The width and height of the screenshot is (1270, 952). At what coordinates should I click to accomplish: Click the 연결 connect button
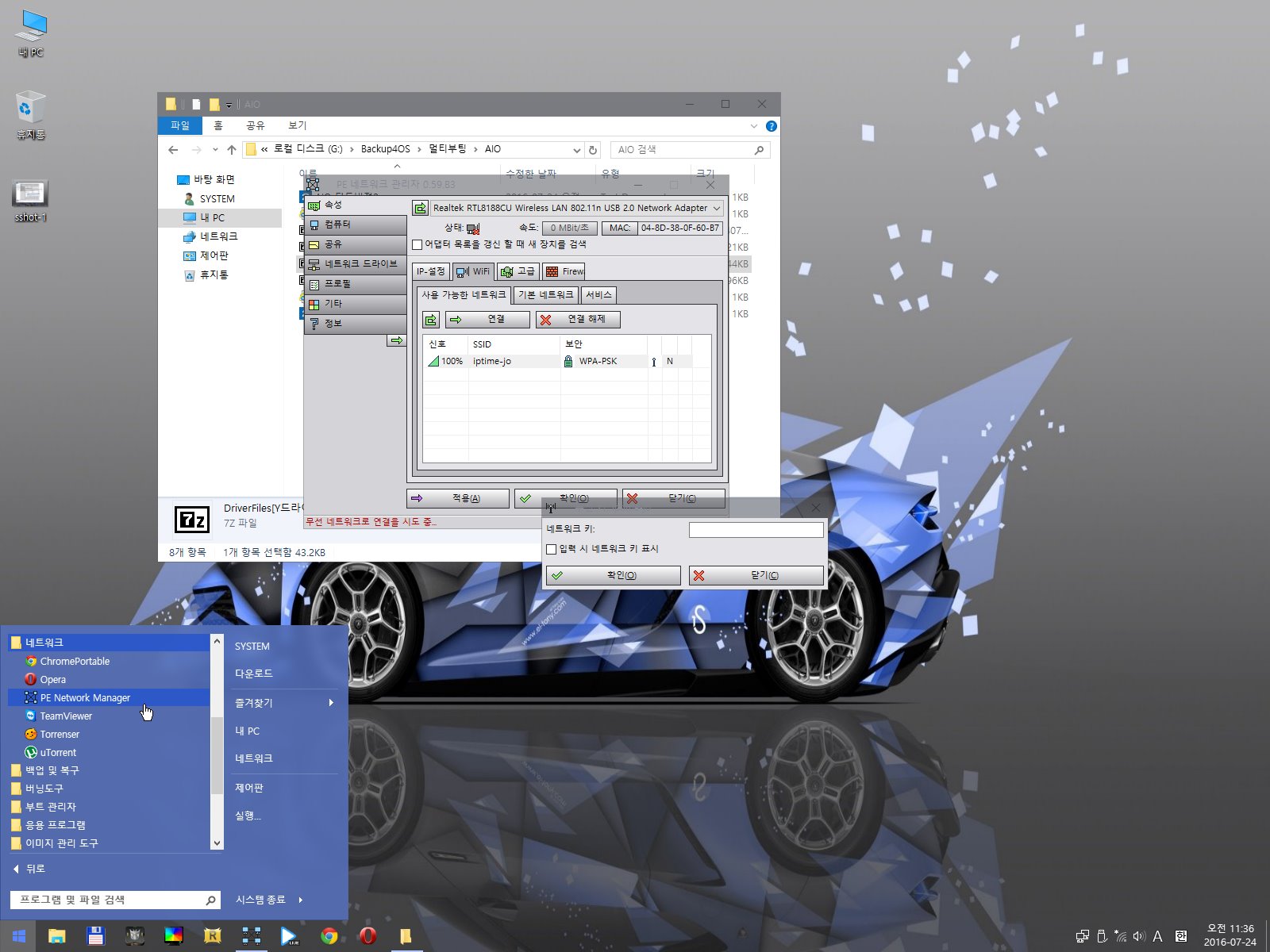click(x=487, y=320)
